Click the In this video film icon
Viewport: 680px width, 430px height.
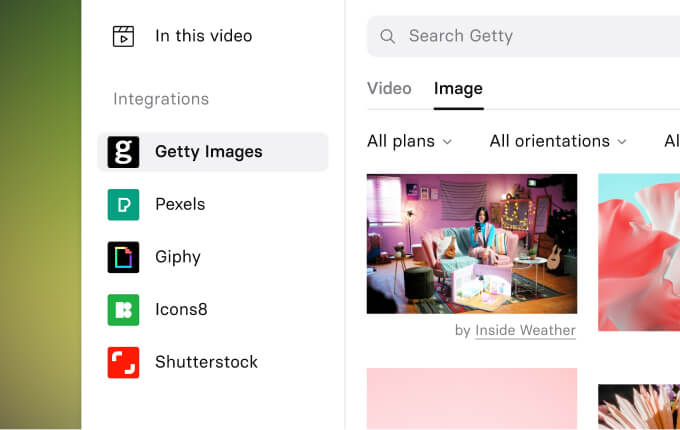click(123, 37)
